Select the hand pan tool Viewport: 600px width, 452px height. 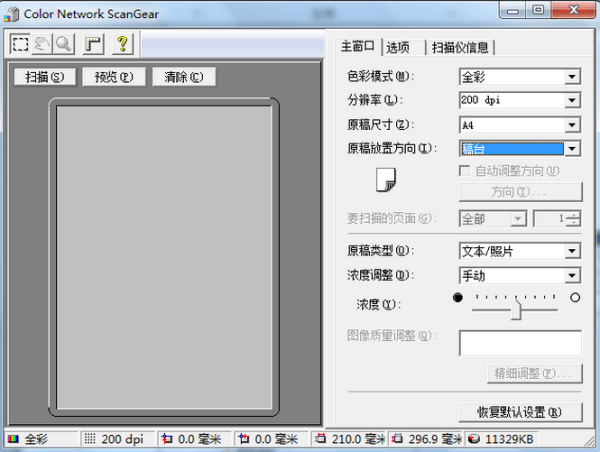[42, 44]
